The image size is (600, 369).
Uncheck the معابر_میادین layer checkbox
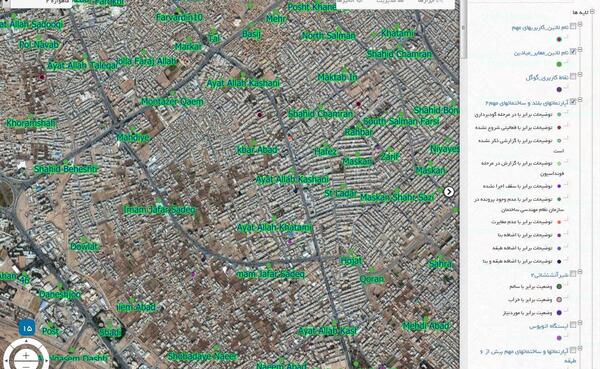click(x=573, y=51)
